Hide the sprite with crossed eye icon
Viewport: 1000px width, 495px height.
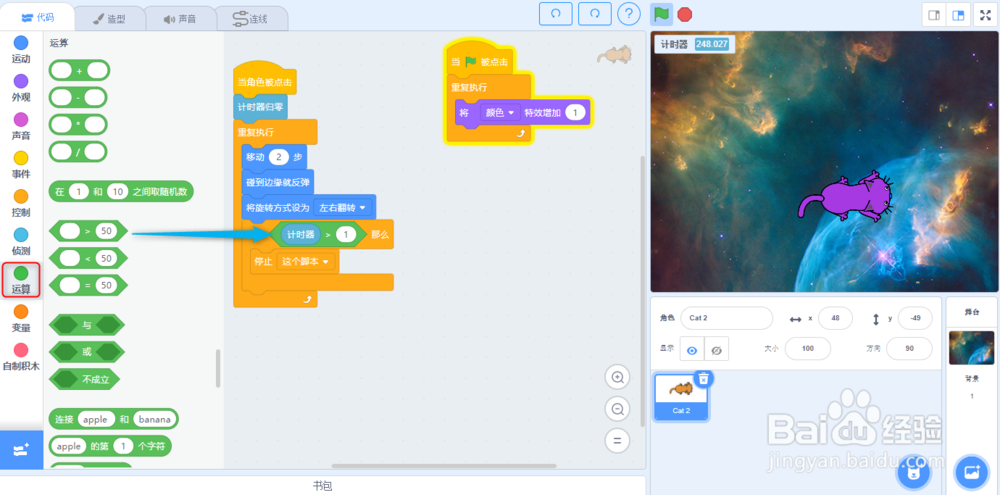point(716,349)
